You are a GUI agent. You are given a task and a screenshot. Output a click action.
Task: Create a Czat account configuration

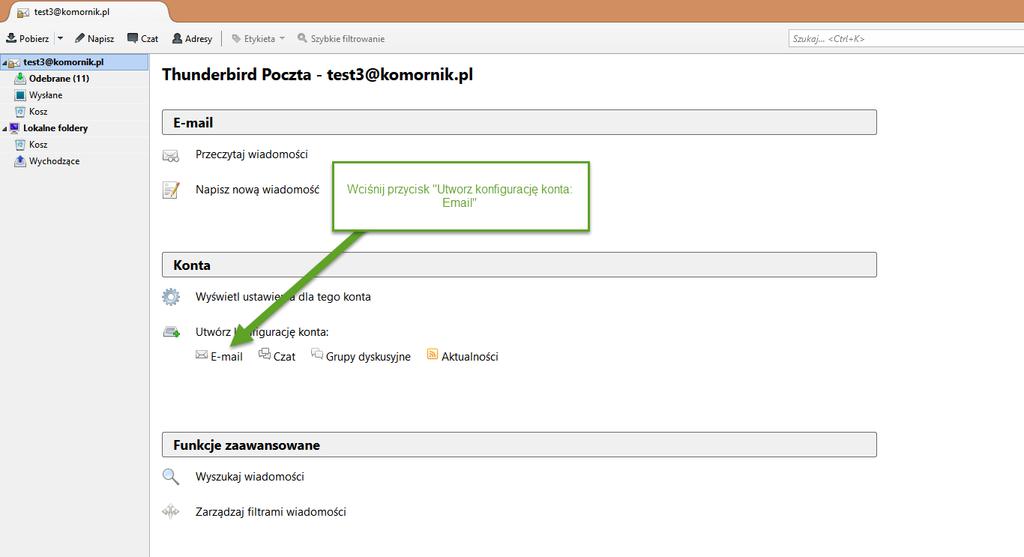click(284, 357)
